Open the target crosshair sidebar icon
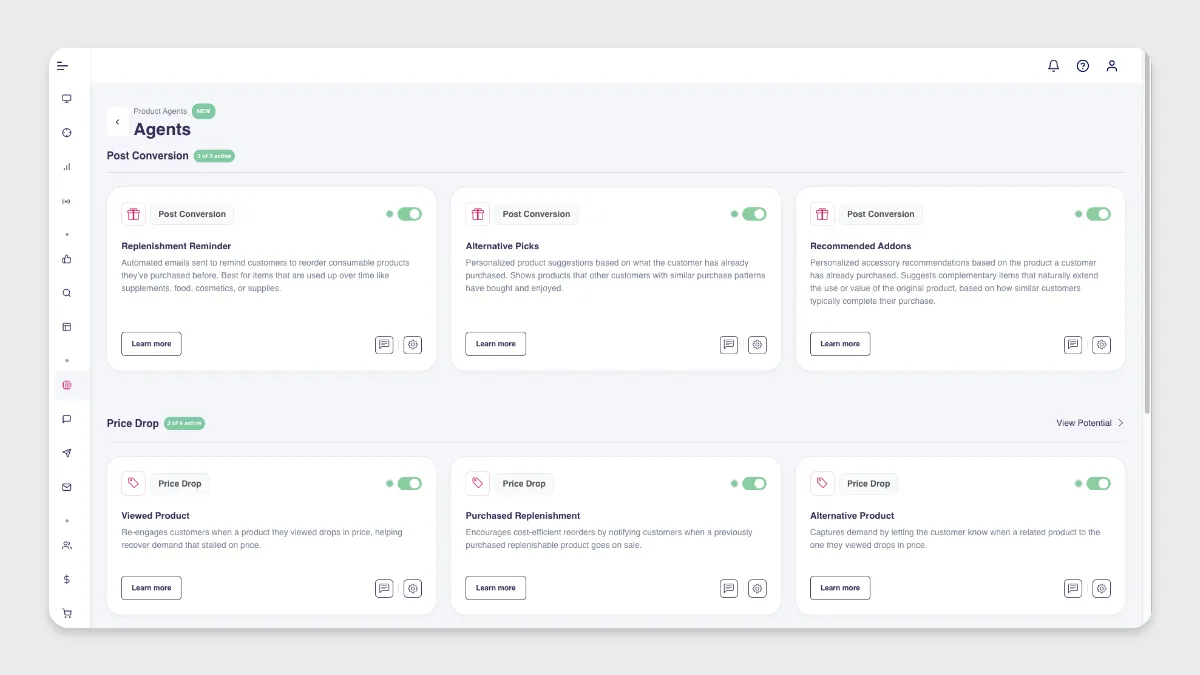The width and height of the screenshot is (1200, 675). tap(67, 132)
